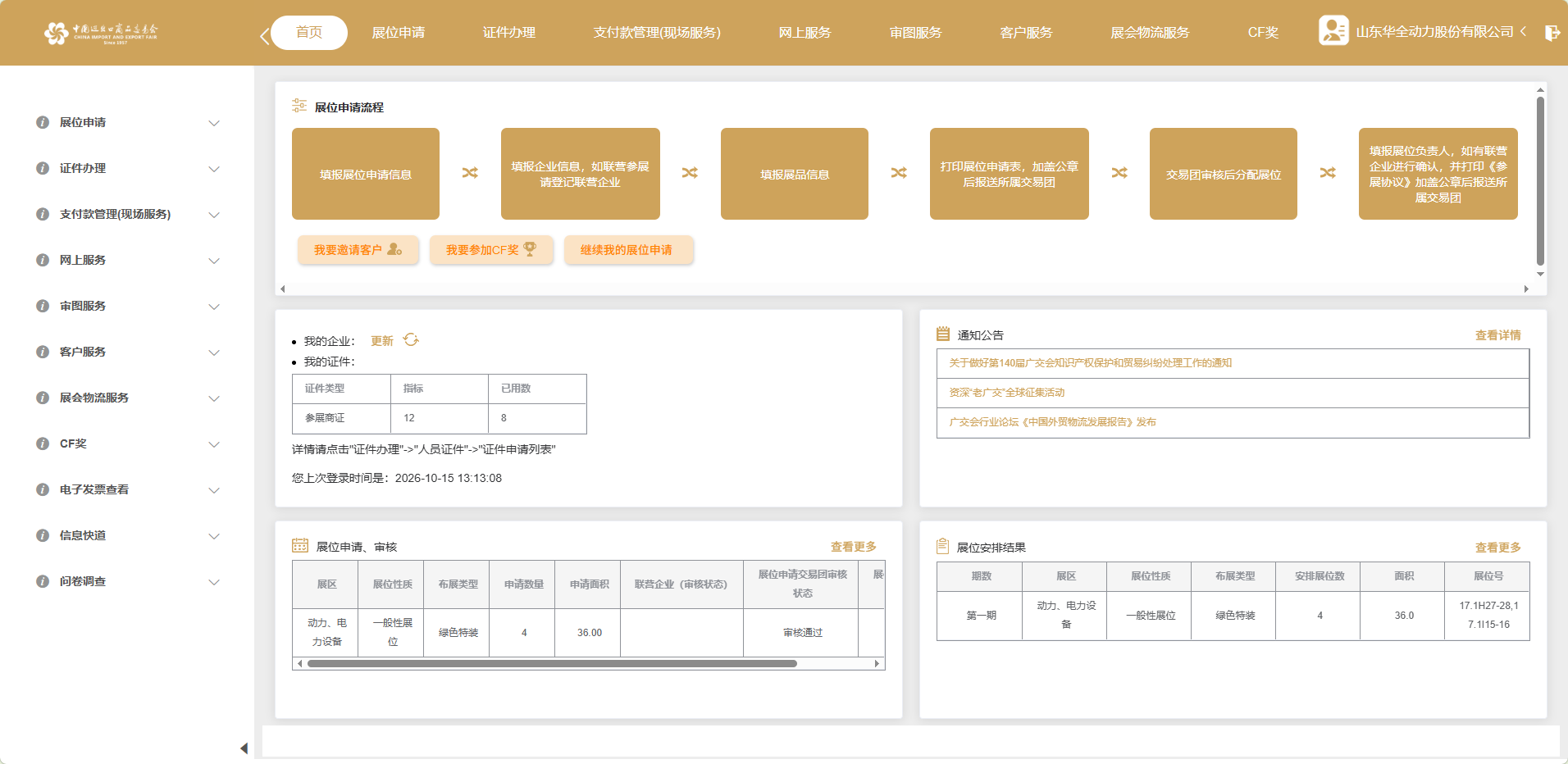This screenshot has height=764, width=1568.
Task: Click info icon beside 电子发票查看 in sidebar
Action: [x=43, y=489]
